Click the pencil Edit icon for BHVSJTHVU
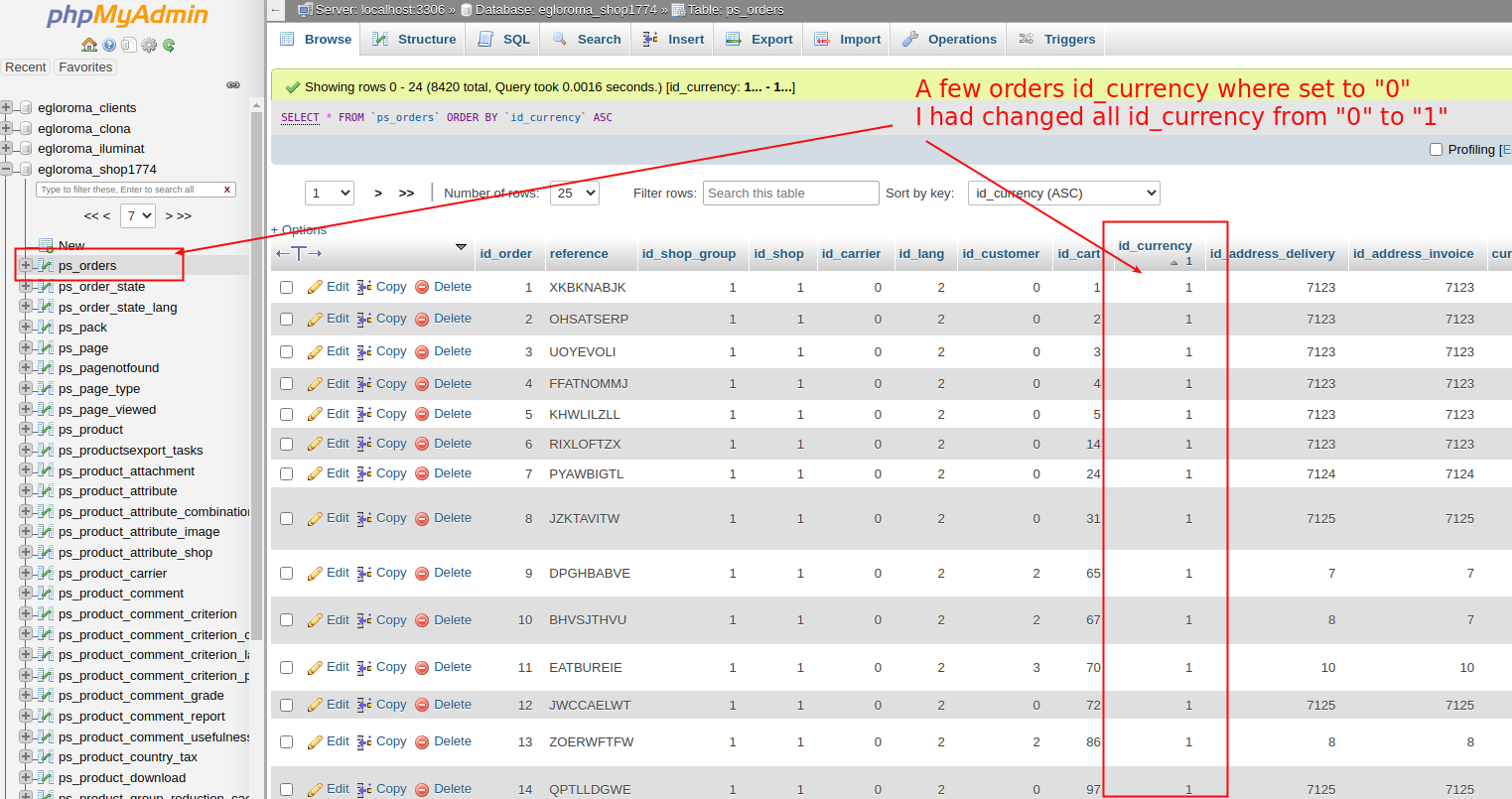This screenshot has width=1512, height=799. coord(316,620)
